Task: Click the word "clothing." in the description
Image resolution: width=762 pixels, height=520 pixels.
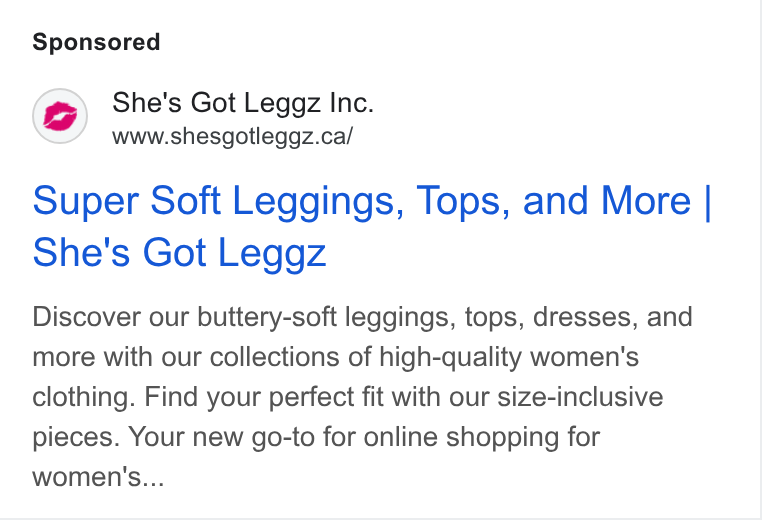Action: (x=84, y=397)
